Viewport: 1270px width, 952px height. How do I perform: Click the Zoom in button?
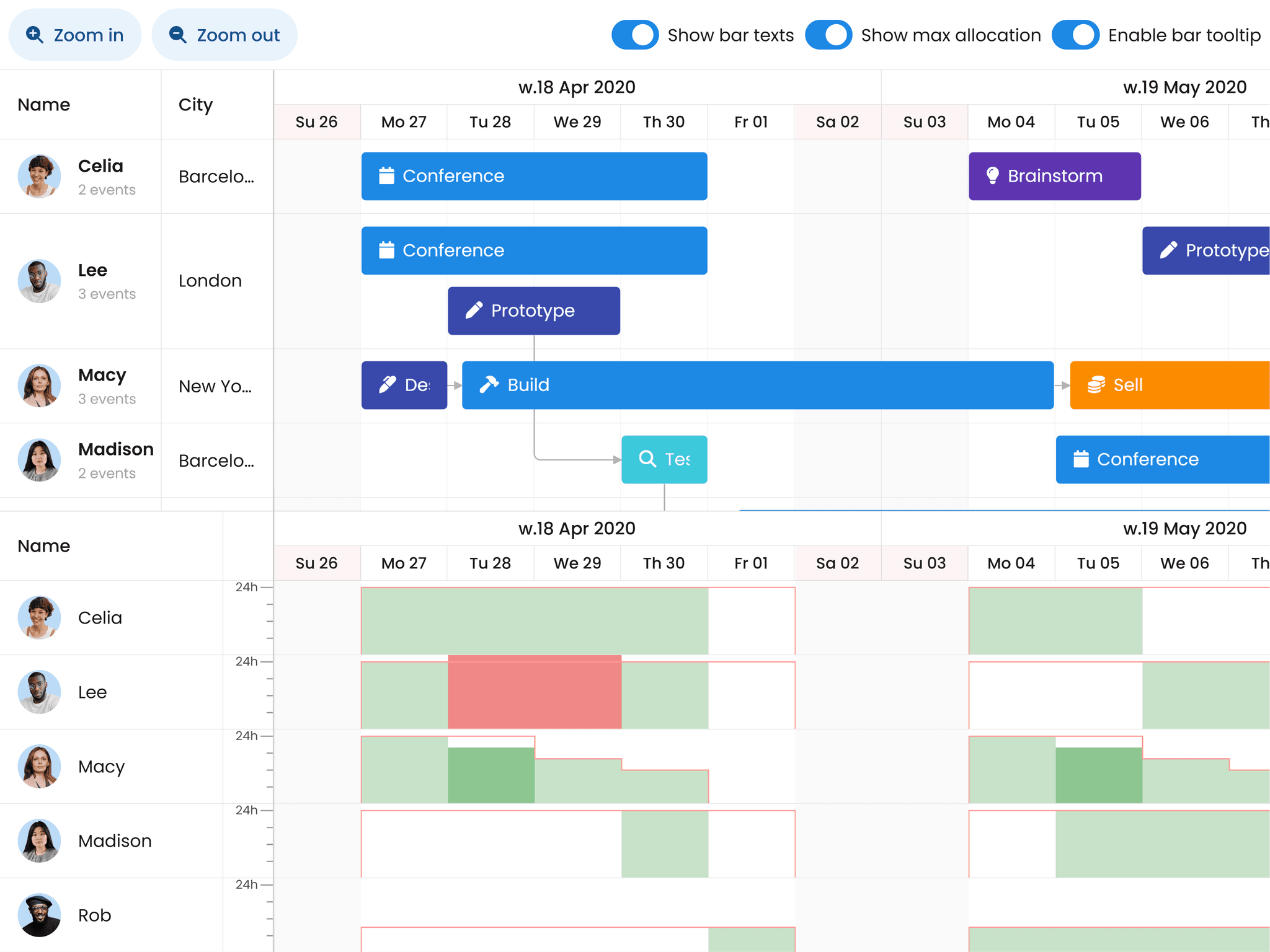74,35
